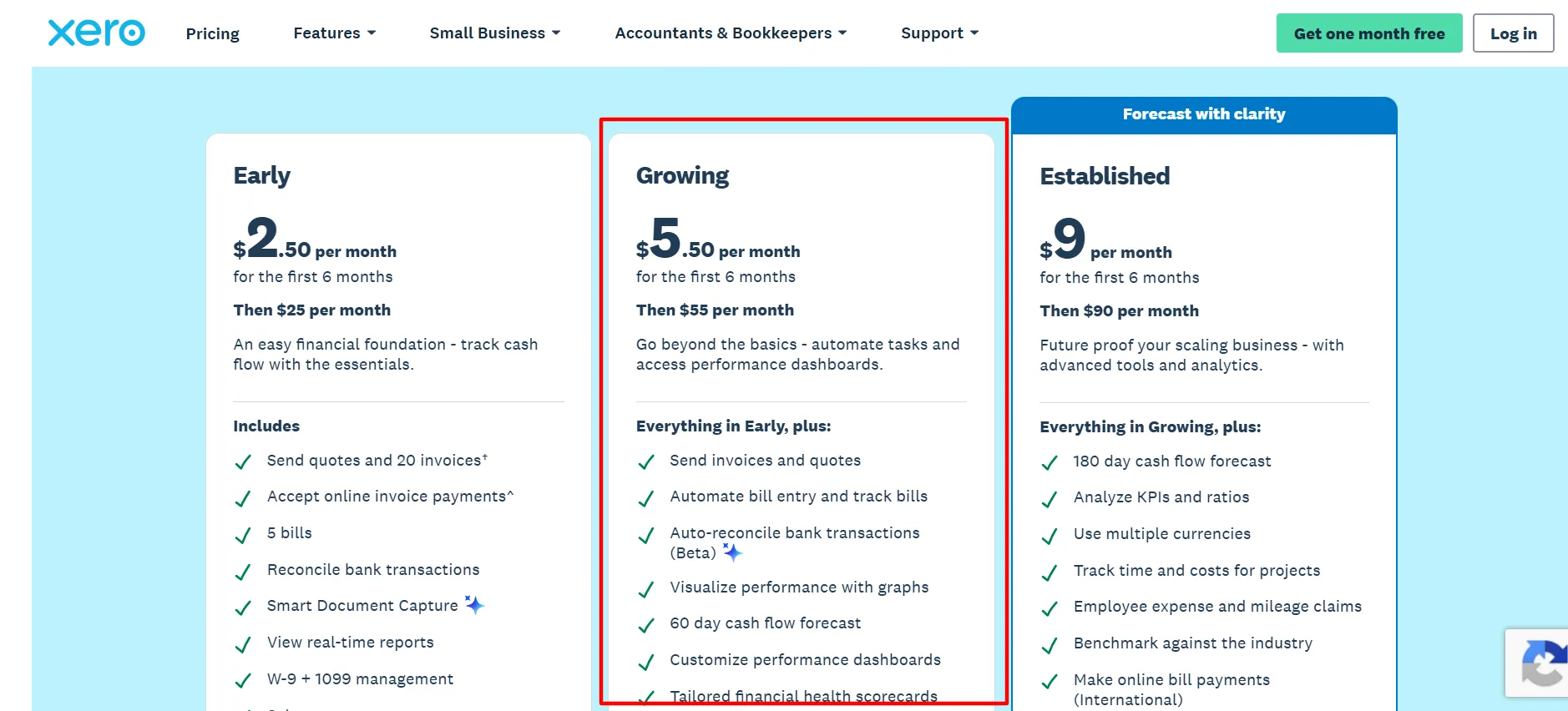The image size is (1568, 711).
Task: Click Then $55 per month text
Action: click(x=715, y=310)
